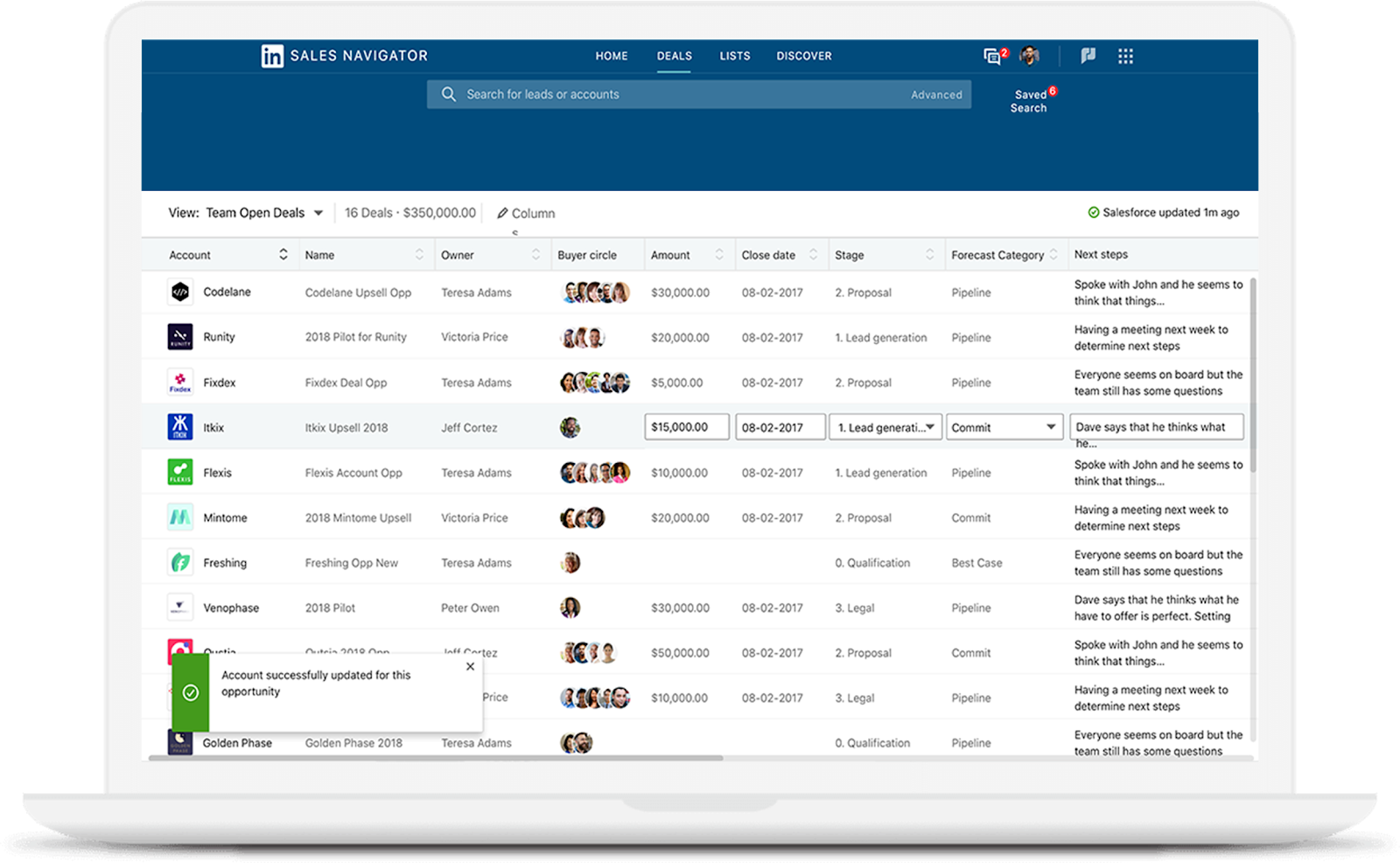The height and width of the screenshot is (863, 1400).
Task: Open the messages icon with badge
Action: (994, 56)
